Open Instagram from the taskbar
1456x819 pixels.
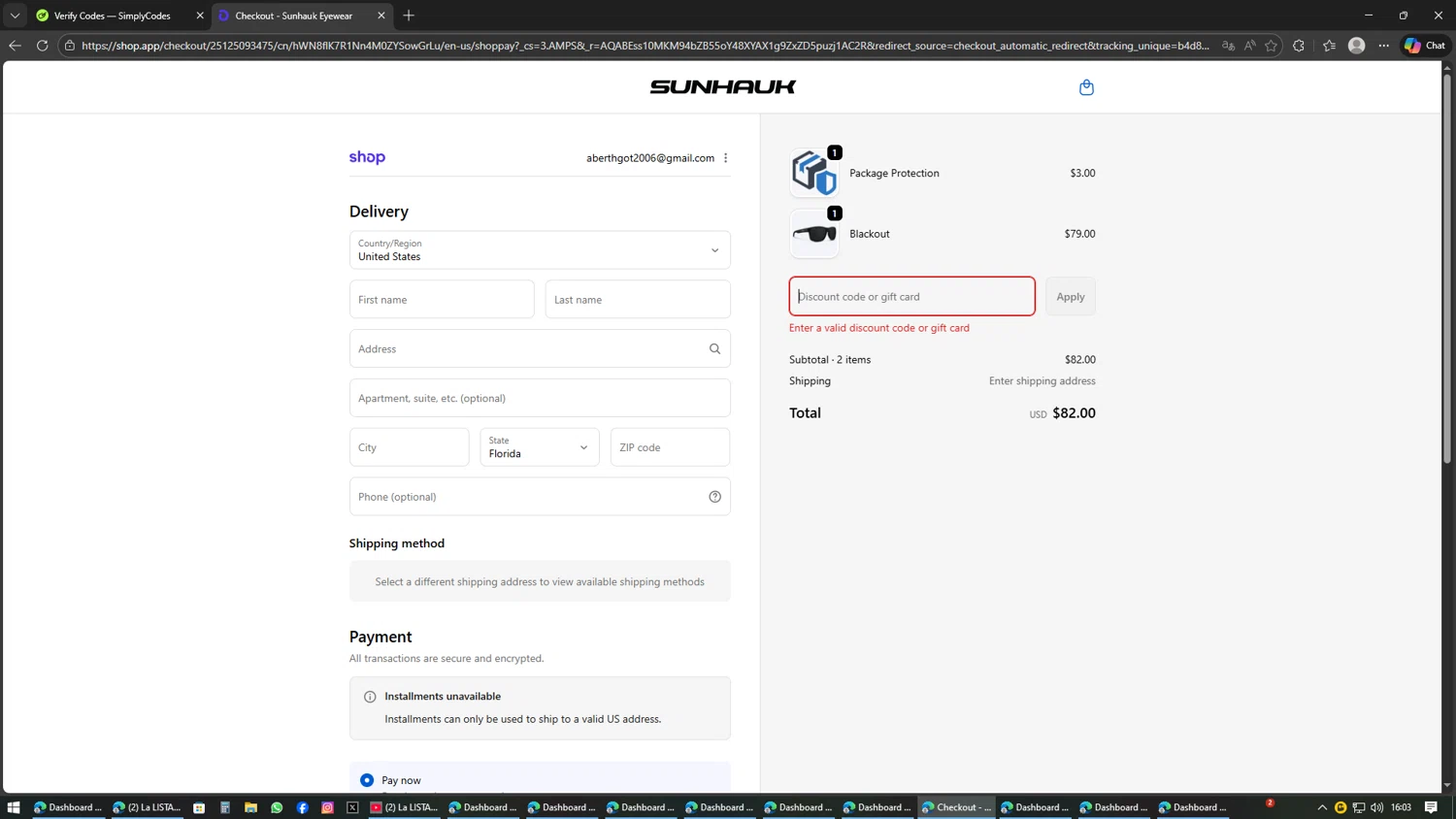[x=328, y=807]
